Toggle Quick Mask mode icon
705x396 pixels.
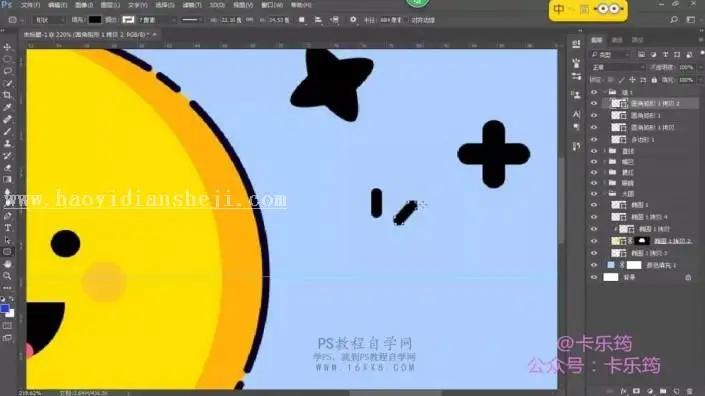click(x=7, y=325)
